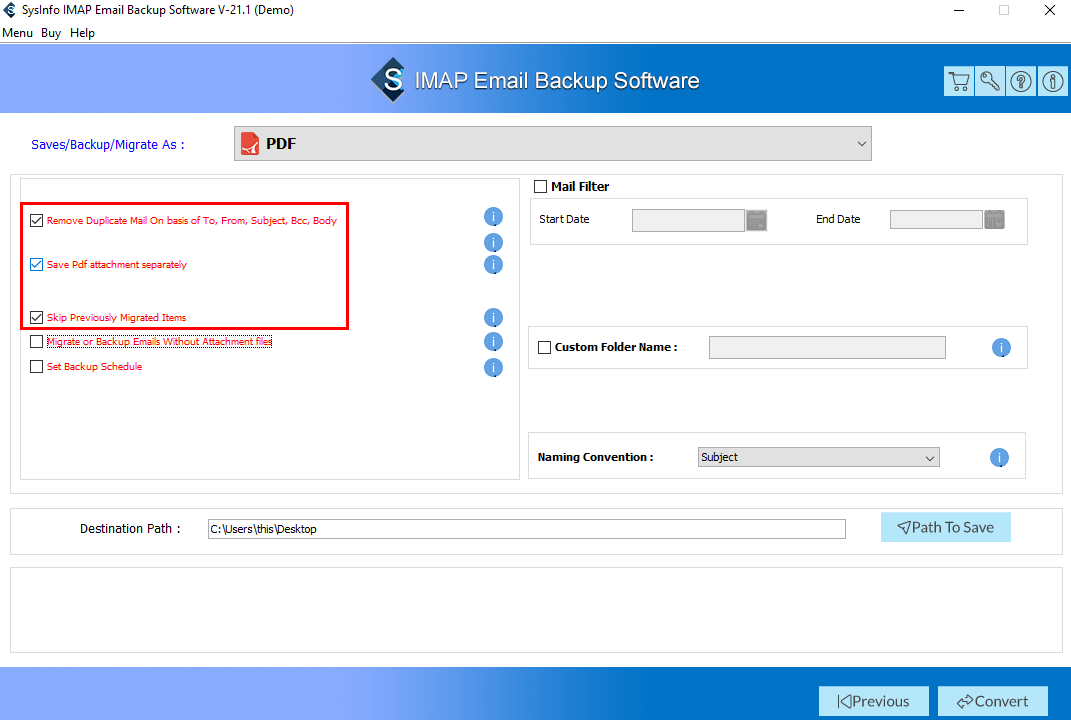Tick the Custom Folder Name checkbox
Viewport: 1071px width, 720px height.
pyautogui.click(x=544, y=348)
